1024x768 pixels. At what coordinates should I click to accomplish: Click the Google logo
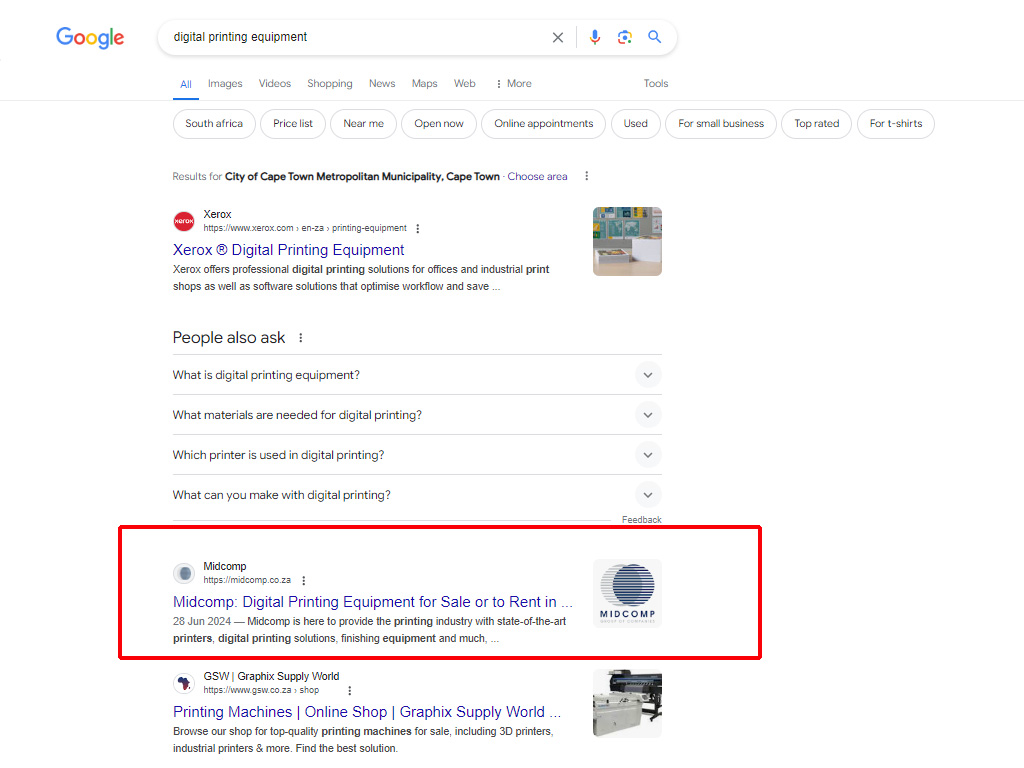[90, 38]
